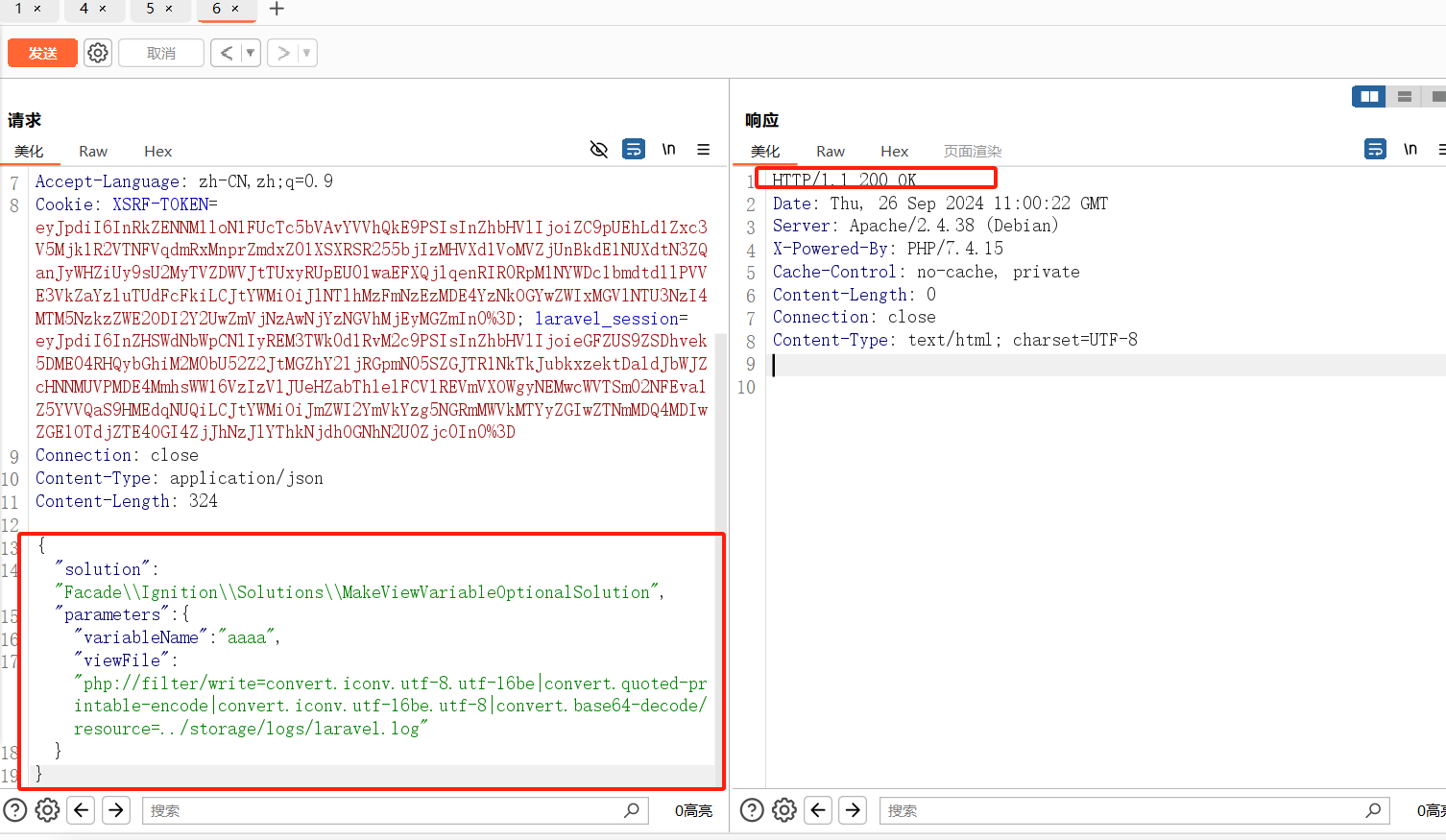This screenshot has width=1446, height=840.
Task: Click the "variableName":"aaaa" JSON line
Action: click(177, 637)
